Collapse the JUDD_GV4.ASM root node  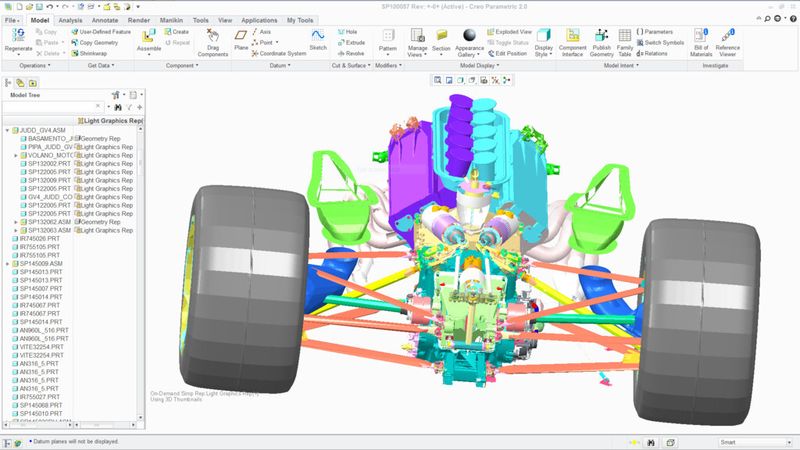(x=7, y=130)
